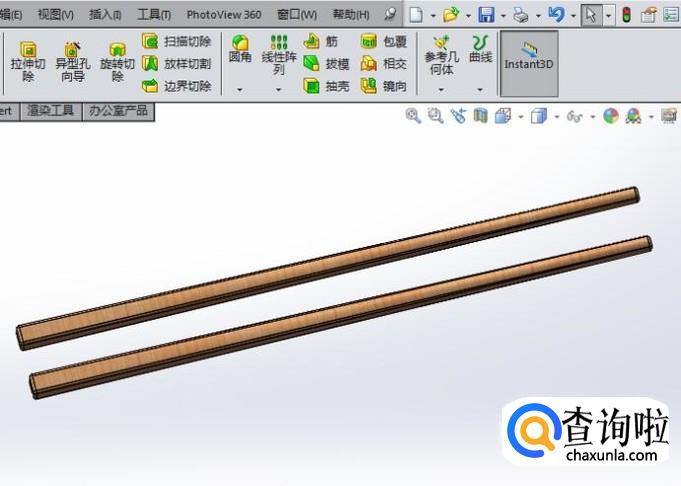Image resolution: width=681 pixels, height=486 pixels.
Task: Expand the select cursor dropdown arrow
Action: [609, 16]
